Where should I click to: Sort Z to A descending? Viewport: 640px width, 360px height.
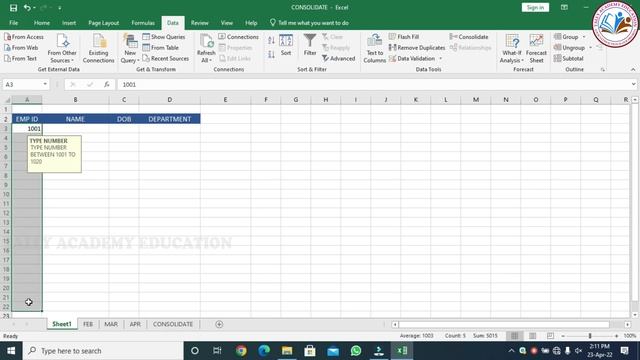pos(271,54)
